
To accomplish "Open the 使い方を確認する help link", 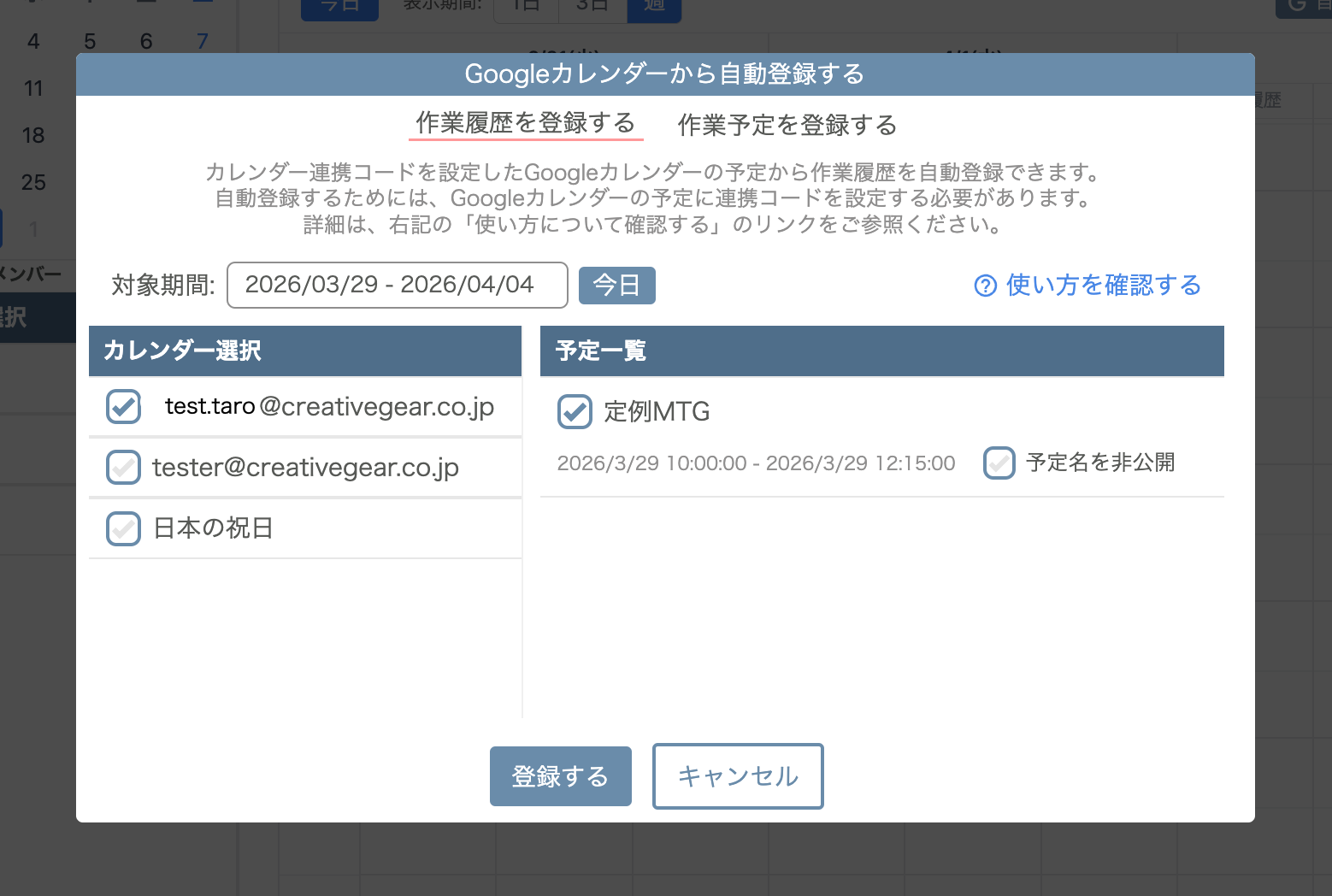I will [x=1102, y=286].
